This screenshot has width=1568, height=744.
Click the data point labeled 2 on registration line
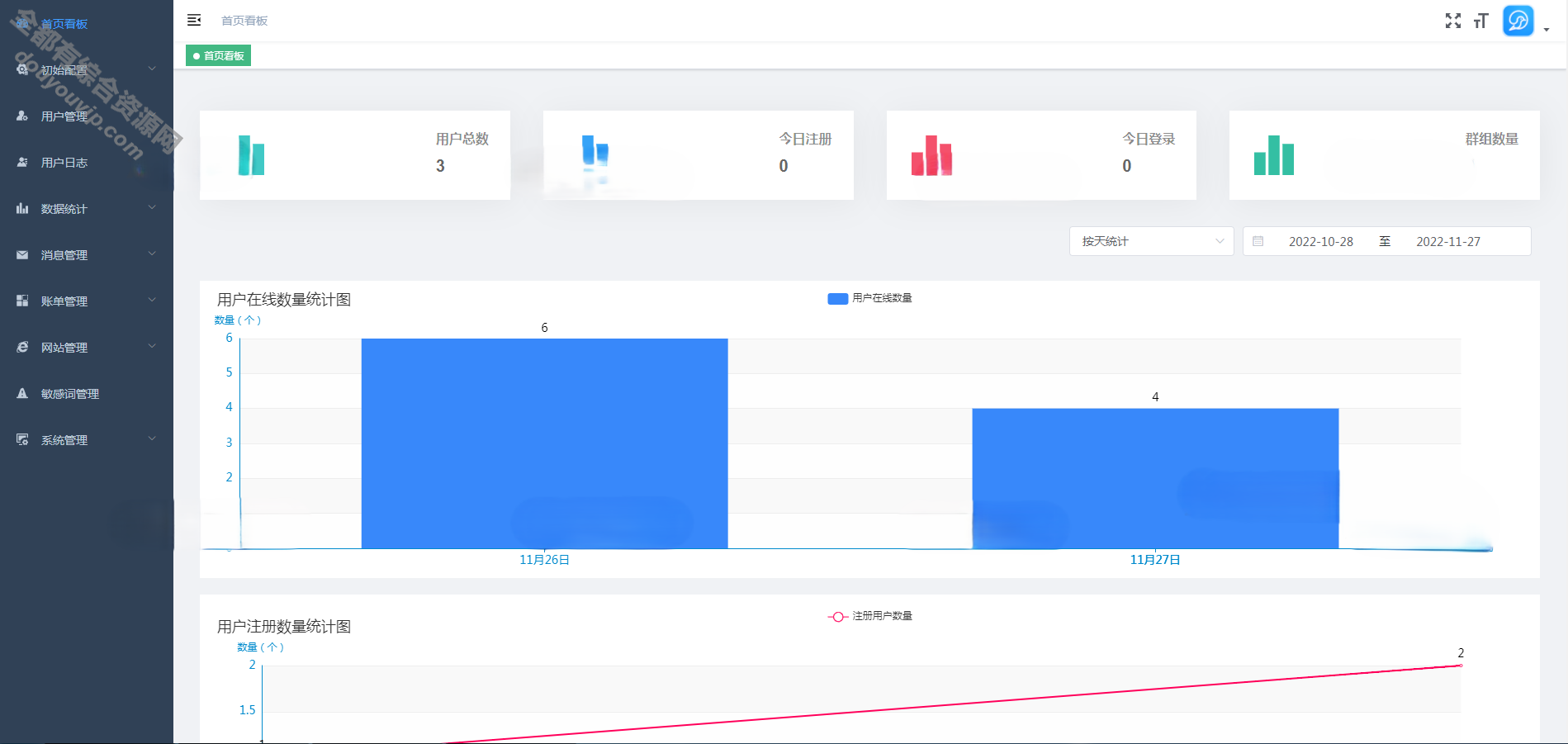[x=1461, y=665]
